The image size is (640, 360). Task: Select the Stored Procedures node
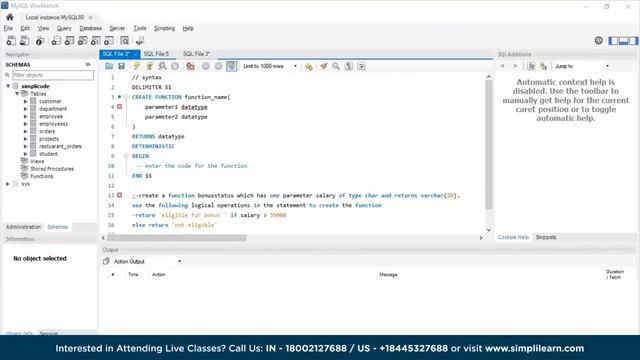click(x=52, y=169)
